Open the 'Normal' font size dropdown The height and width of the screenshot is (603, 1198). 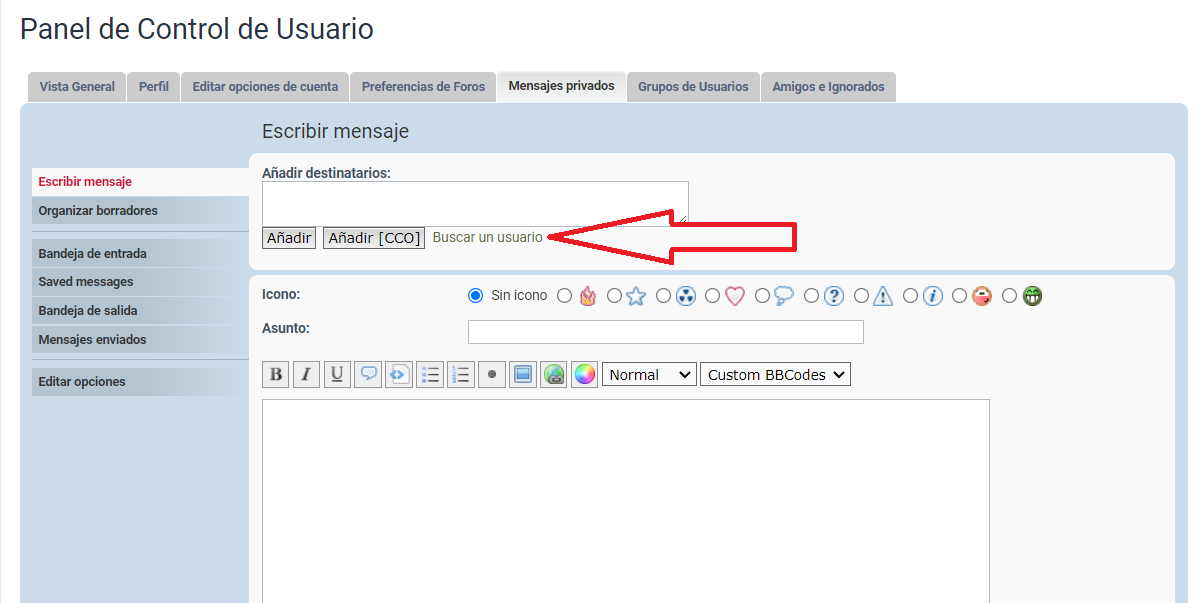tap(649, 375)
